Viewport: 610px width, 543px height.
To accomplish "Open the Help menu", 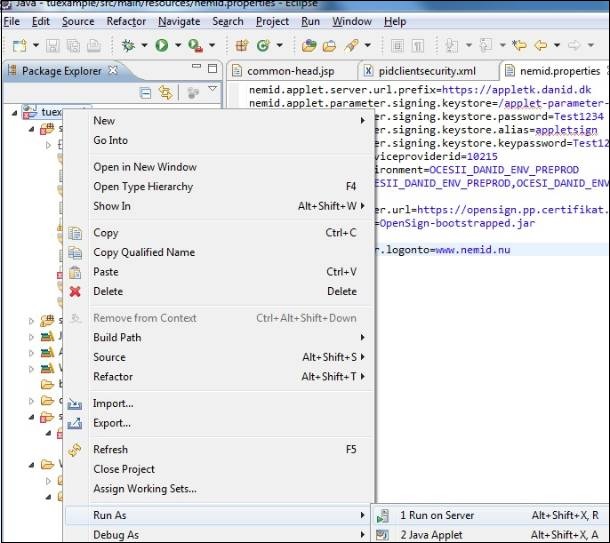I will pos(395,21).
